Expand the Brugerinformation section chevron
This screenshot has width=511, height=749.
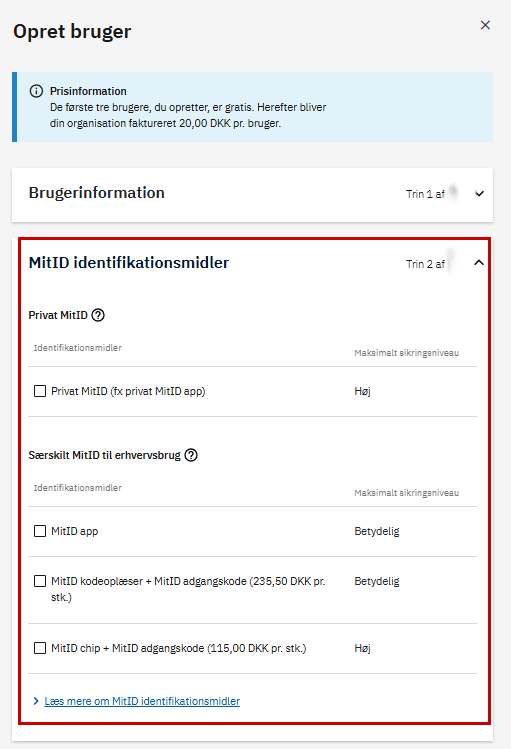(479, 193)
